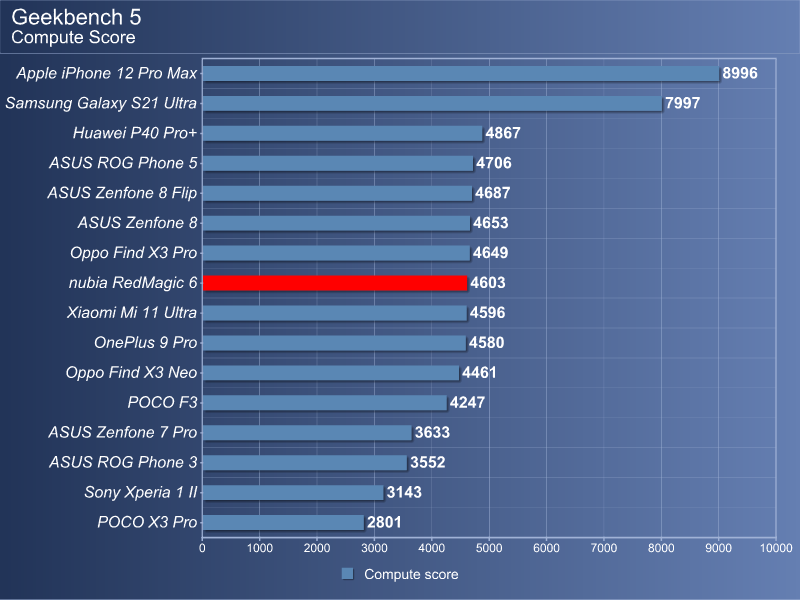Select the "8000" x-axis tick label
Viewport: 800px width, 600px height.
coord(661,548)
